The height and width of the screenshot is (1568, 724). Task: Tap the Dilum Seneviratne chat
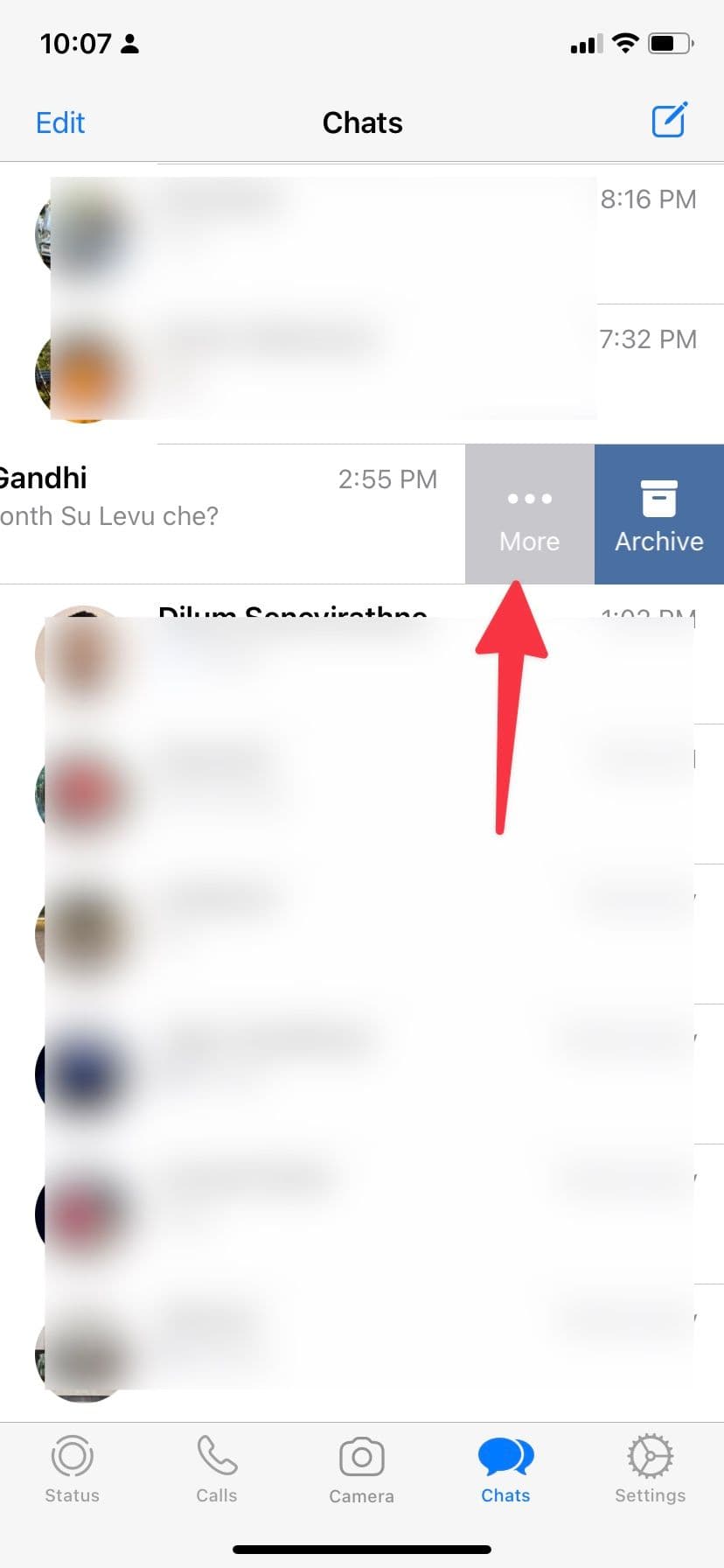coord(362,654)
